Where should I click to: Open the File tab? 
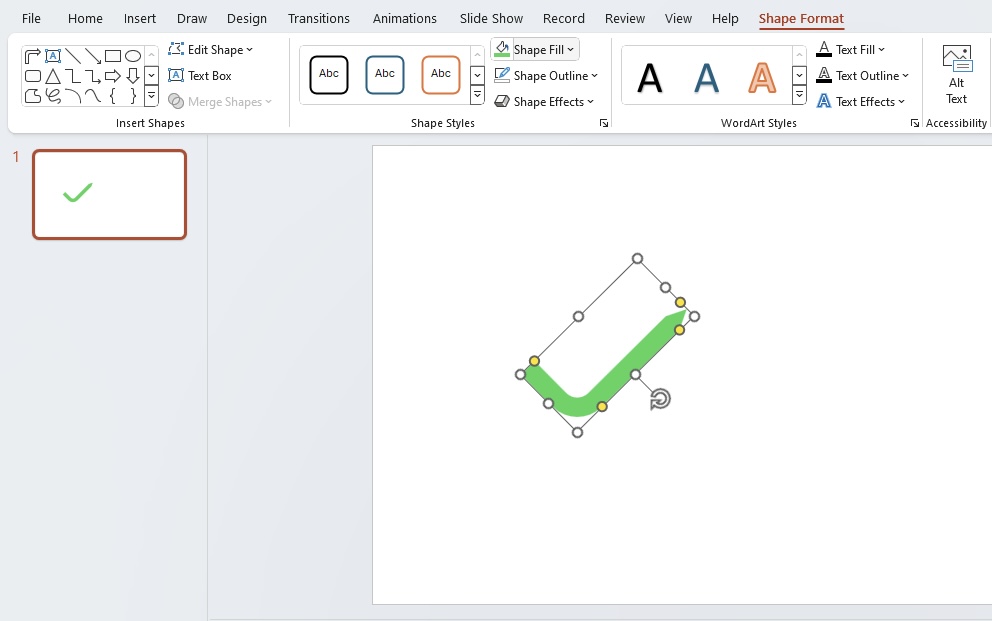[x=31, y=18]
